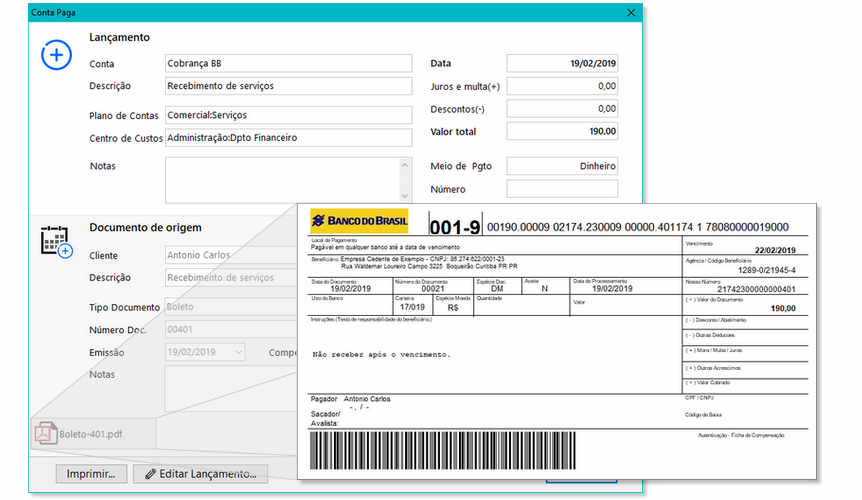Click the Conta field Cobrança BB

pyautogui.click(x=288, y=63)
